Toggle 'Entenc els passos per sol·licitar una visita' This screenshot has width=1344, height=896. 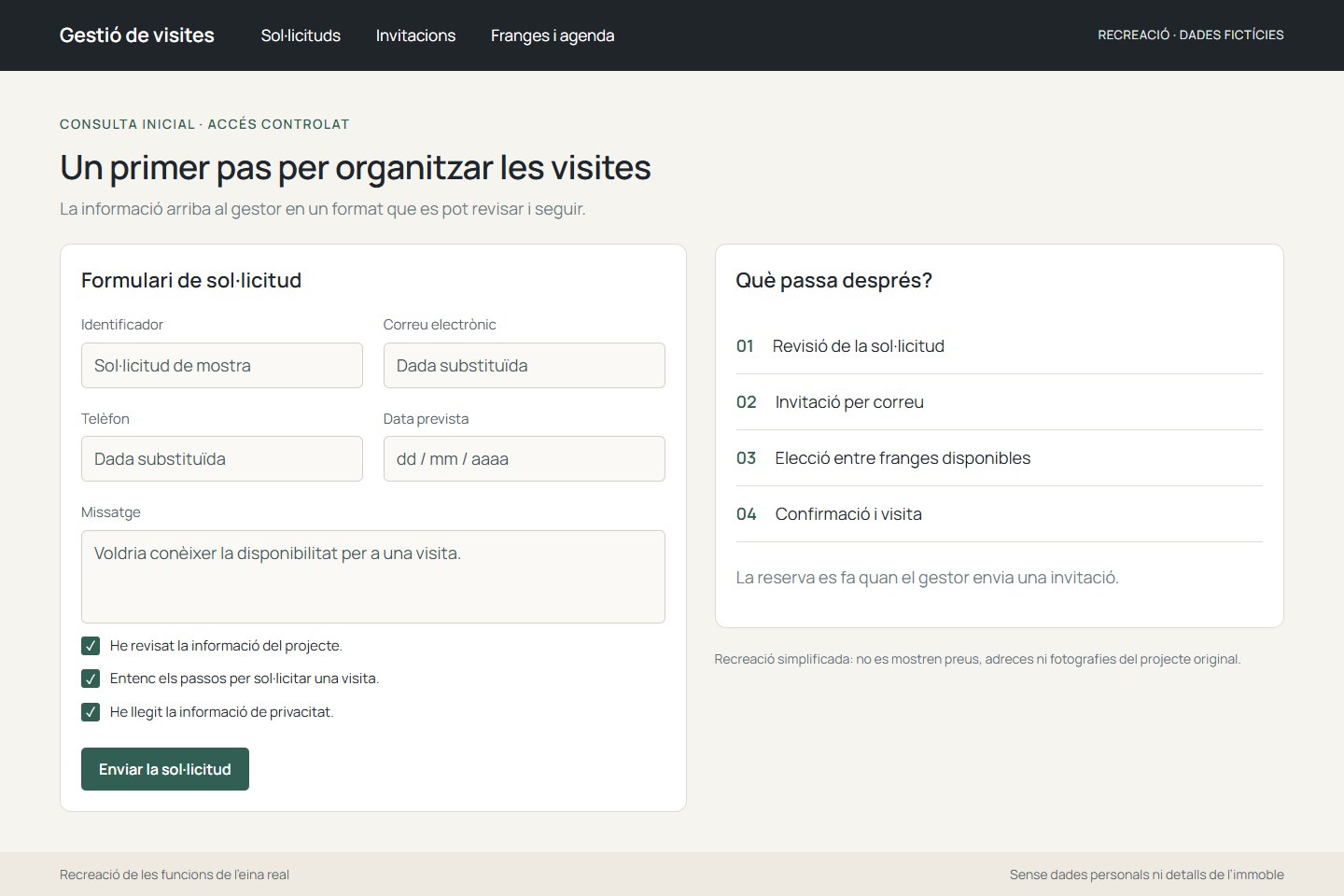[91, 679]
